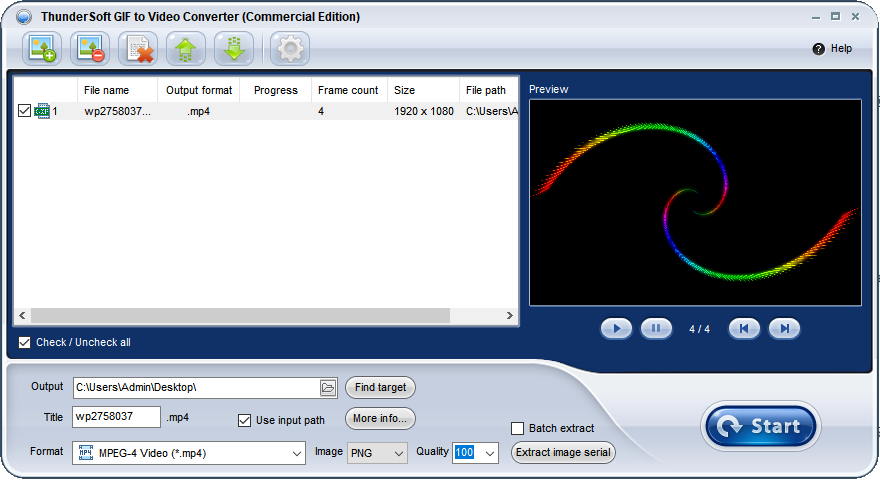
Task: Open Help in the top right
Action: (x=832, y=48)
